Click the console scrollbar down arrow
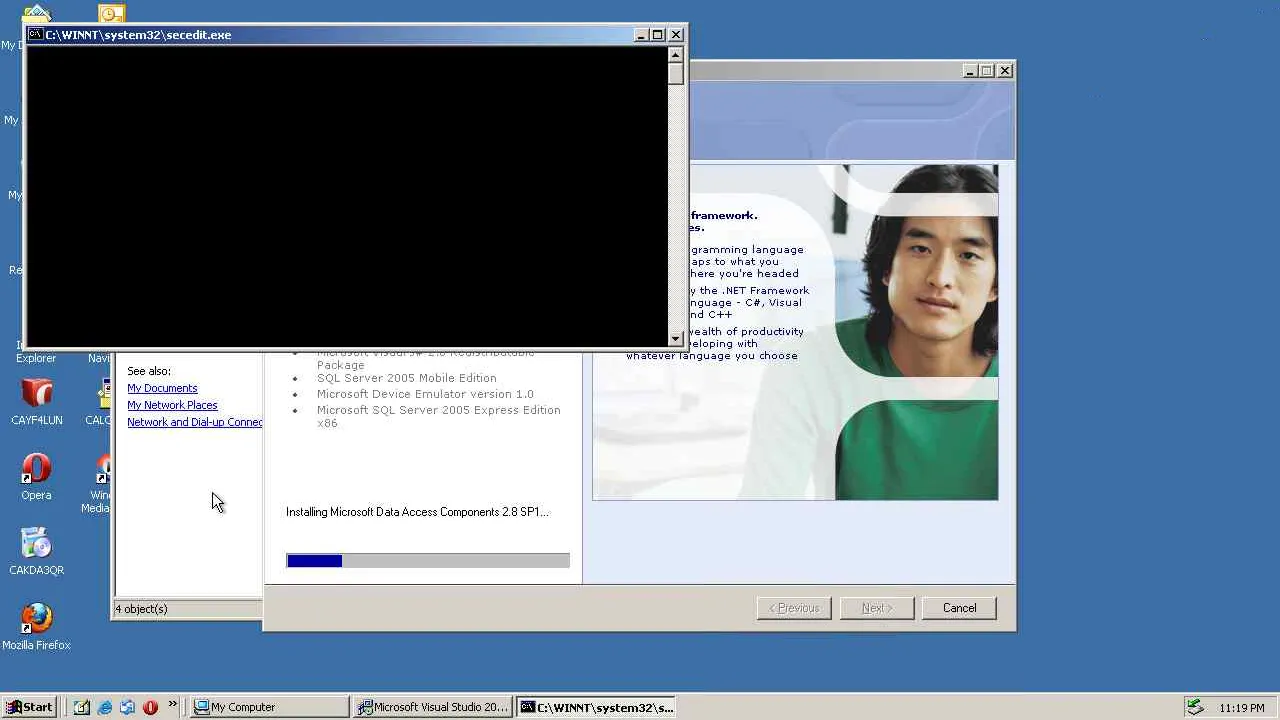 [x=676, y=338]
